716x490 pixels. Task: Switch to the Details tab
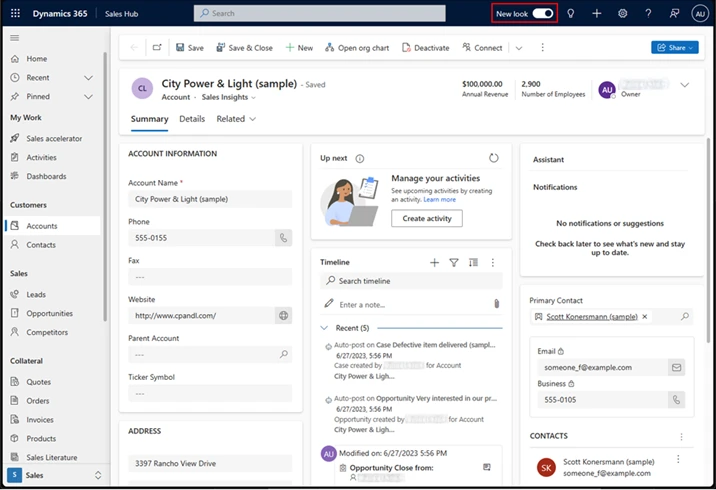192,119
